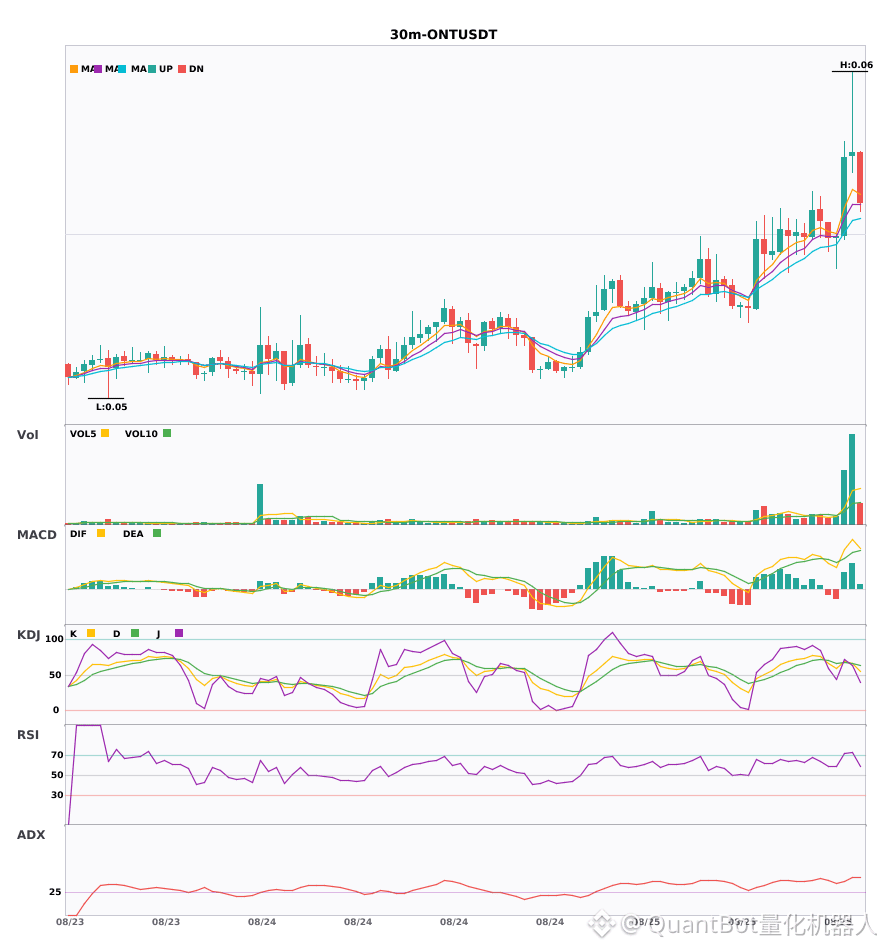Click the tallest teal volume bar
This screenshot has width=885, height=950.
click(x=852, y=479)
